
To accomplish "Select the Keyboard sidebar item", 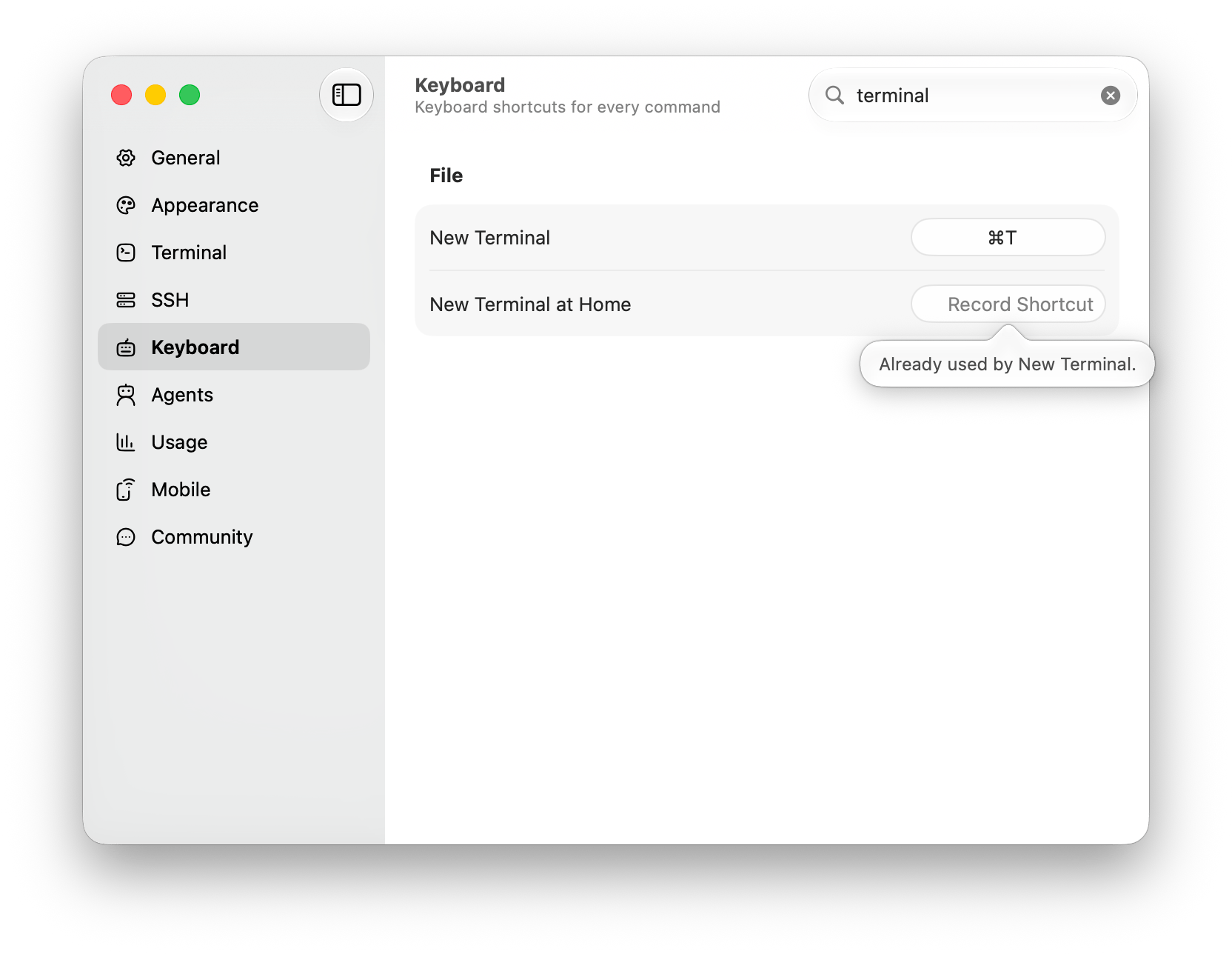I will click(x=234, y=347).
